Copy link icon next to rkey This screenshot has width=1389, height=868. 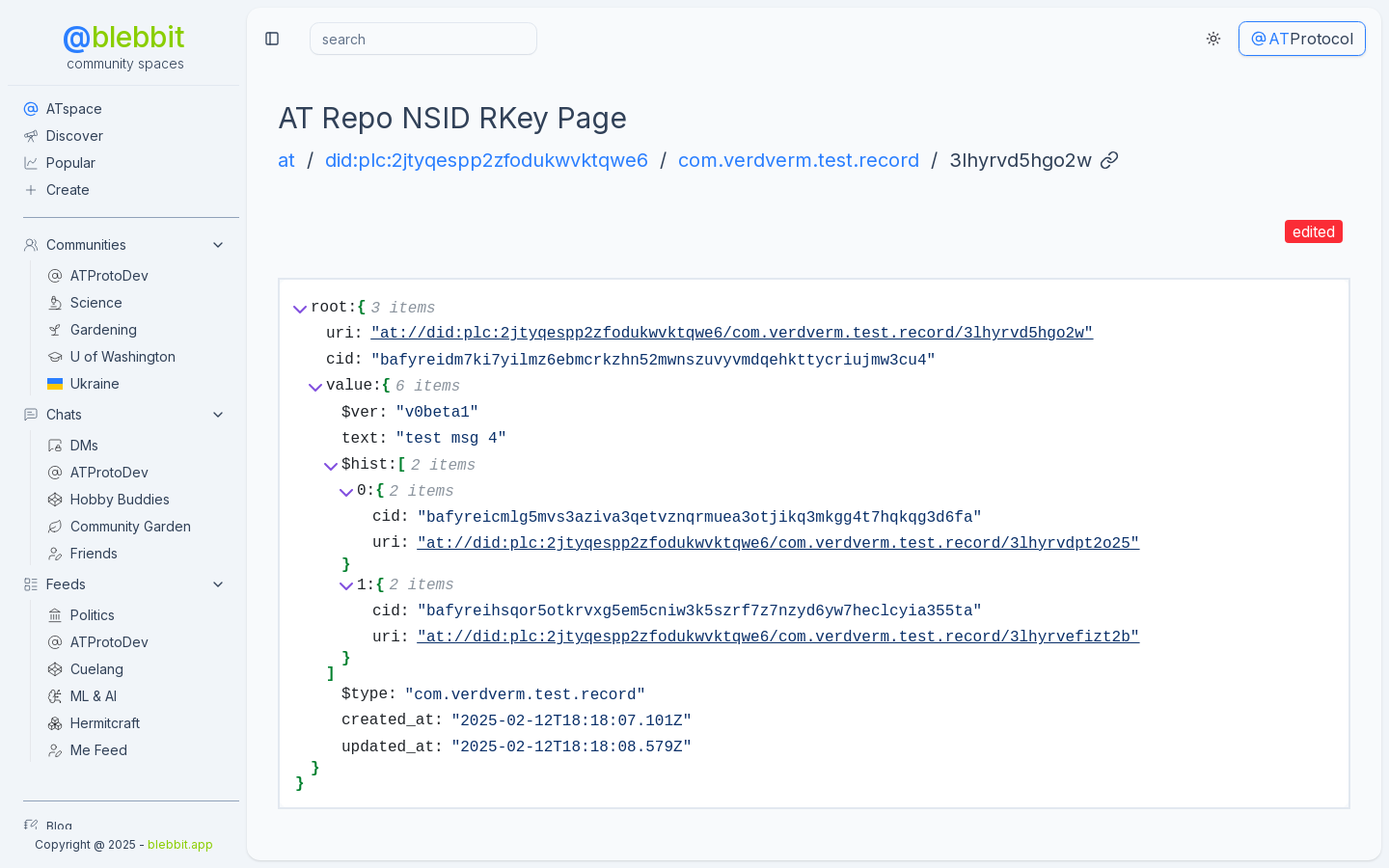[x=1109, y=160]
